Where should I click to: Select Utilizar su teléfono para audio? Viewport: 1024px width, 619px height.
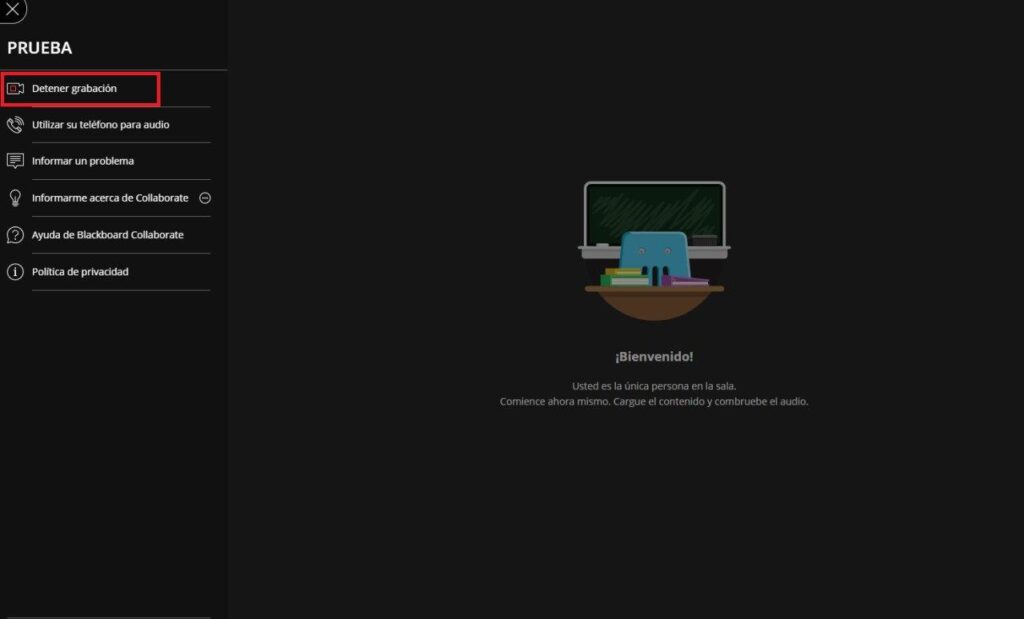tap(100, 125)
